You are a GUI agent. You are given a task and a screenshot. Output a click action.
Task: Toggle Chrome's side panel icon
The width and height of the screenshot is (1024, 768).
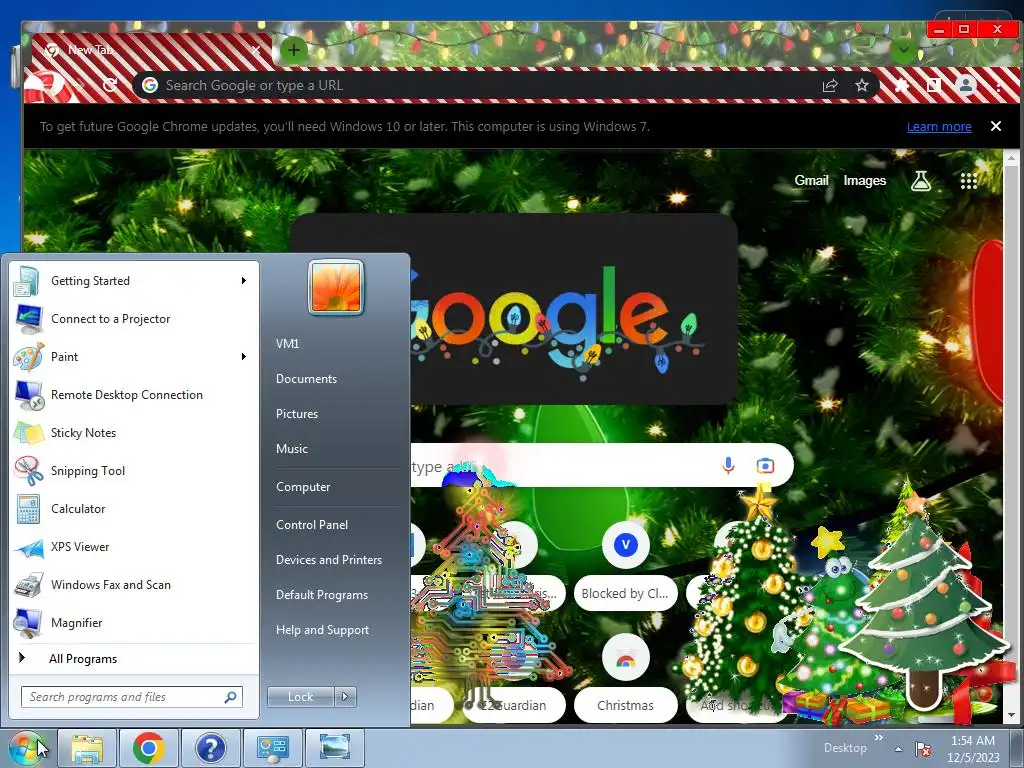[934, 86]
